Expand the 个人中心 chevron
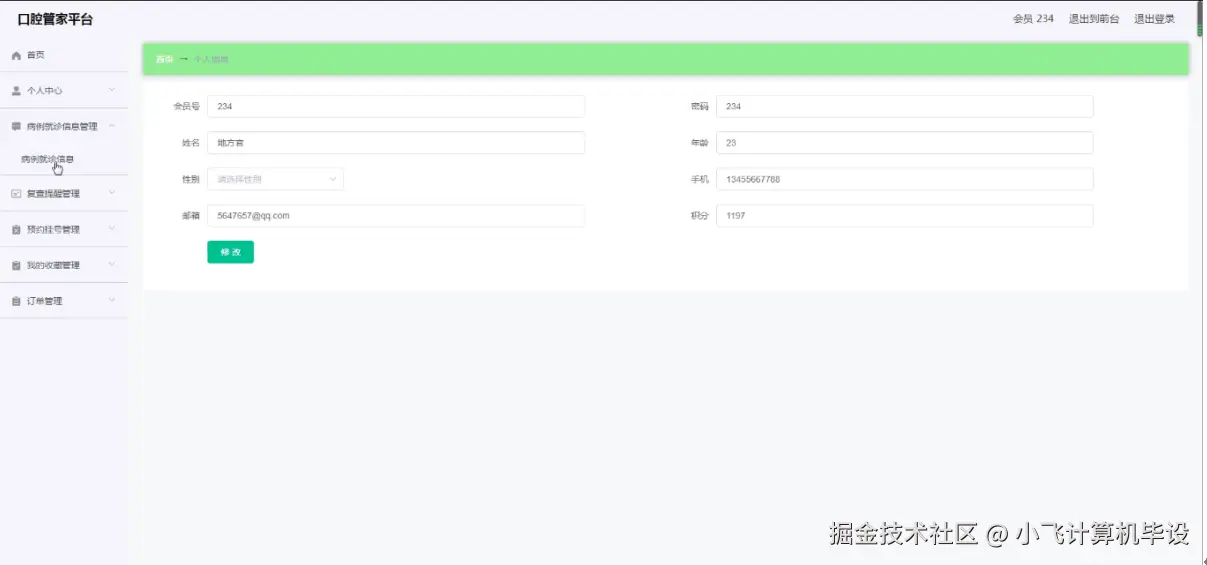Viewport: 1207px width, 565px height. pyautogui.click(x=112, y=91)
